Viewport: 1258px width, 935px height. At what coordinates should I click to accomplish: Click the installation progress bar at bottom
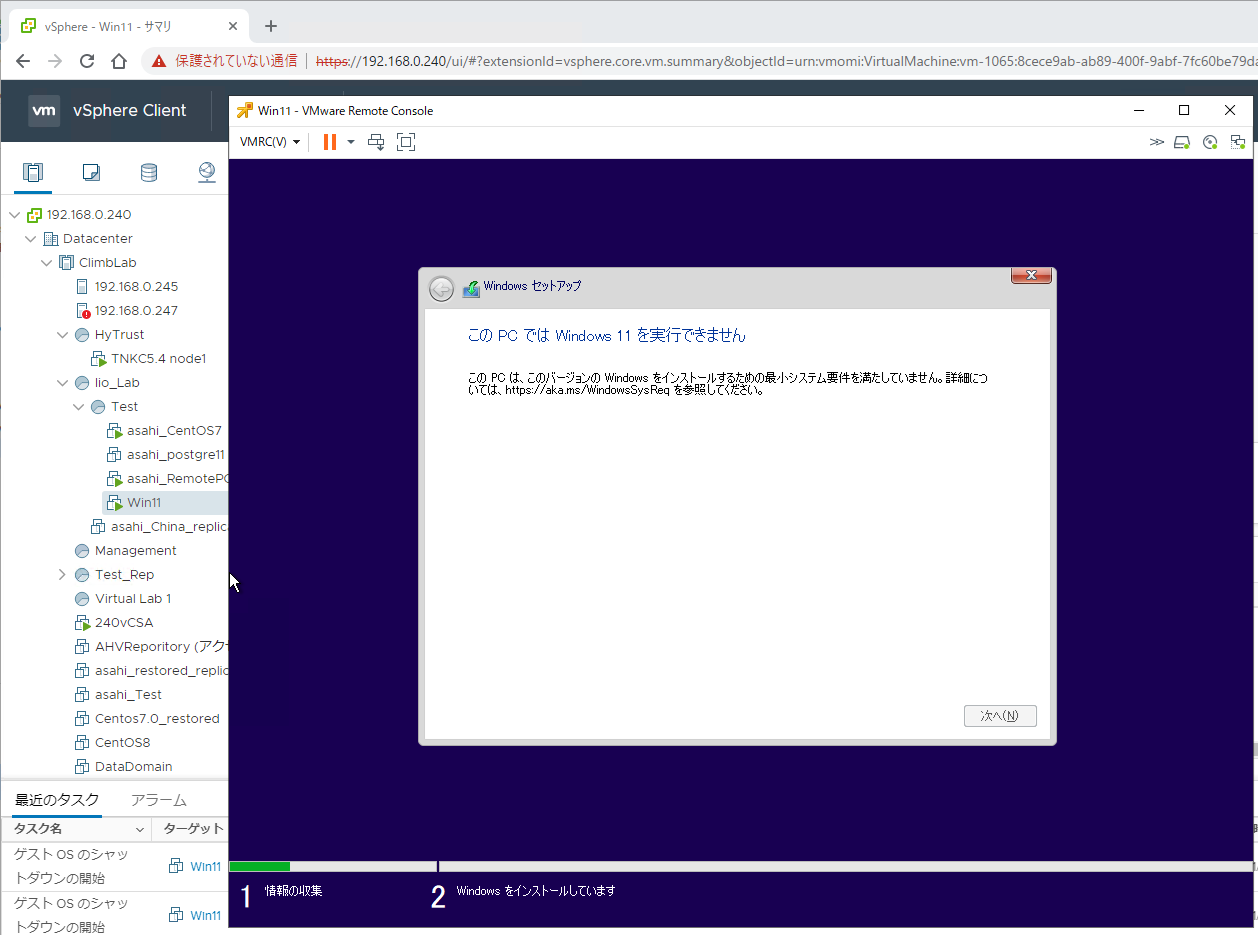740,866
